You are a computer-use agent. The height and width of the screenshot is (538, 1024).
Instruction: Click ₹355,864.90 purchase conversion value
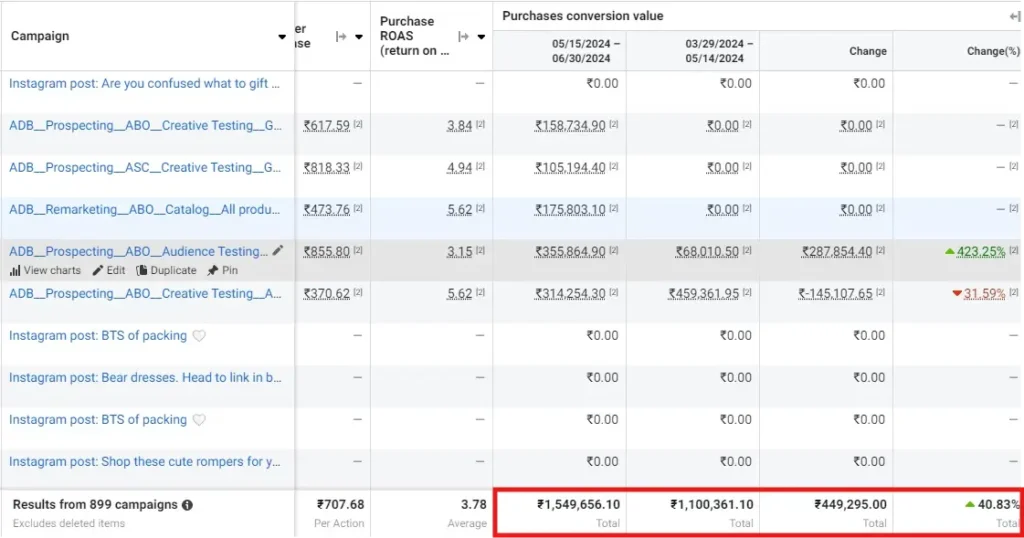(x=570, y=252)
